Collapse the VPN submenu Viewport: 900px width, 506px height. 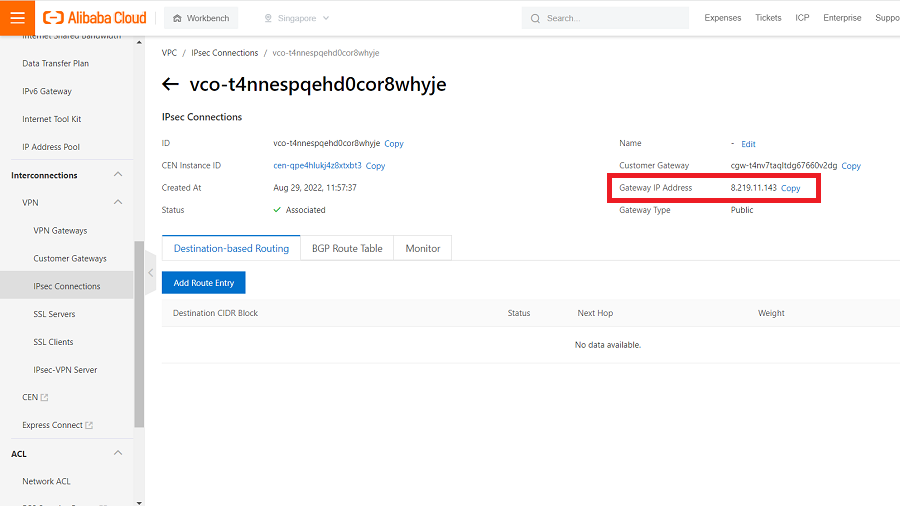(118, 203)
